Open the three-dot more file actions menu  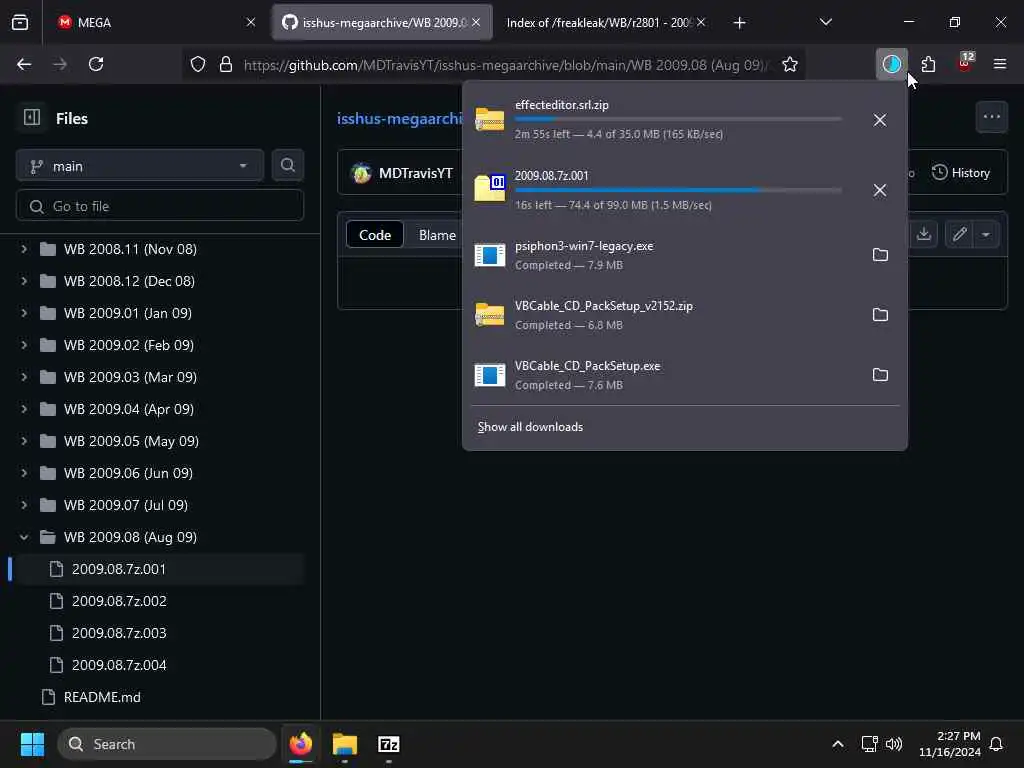click(991, 118)
